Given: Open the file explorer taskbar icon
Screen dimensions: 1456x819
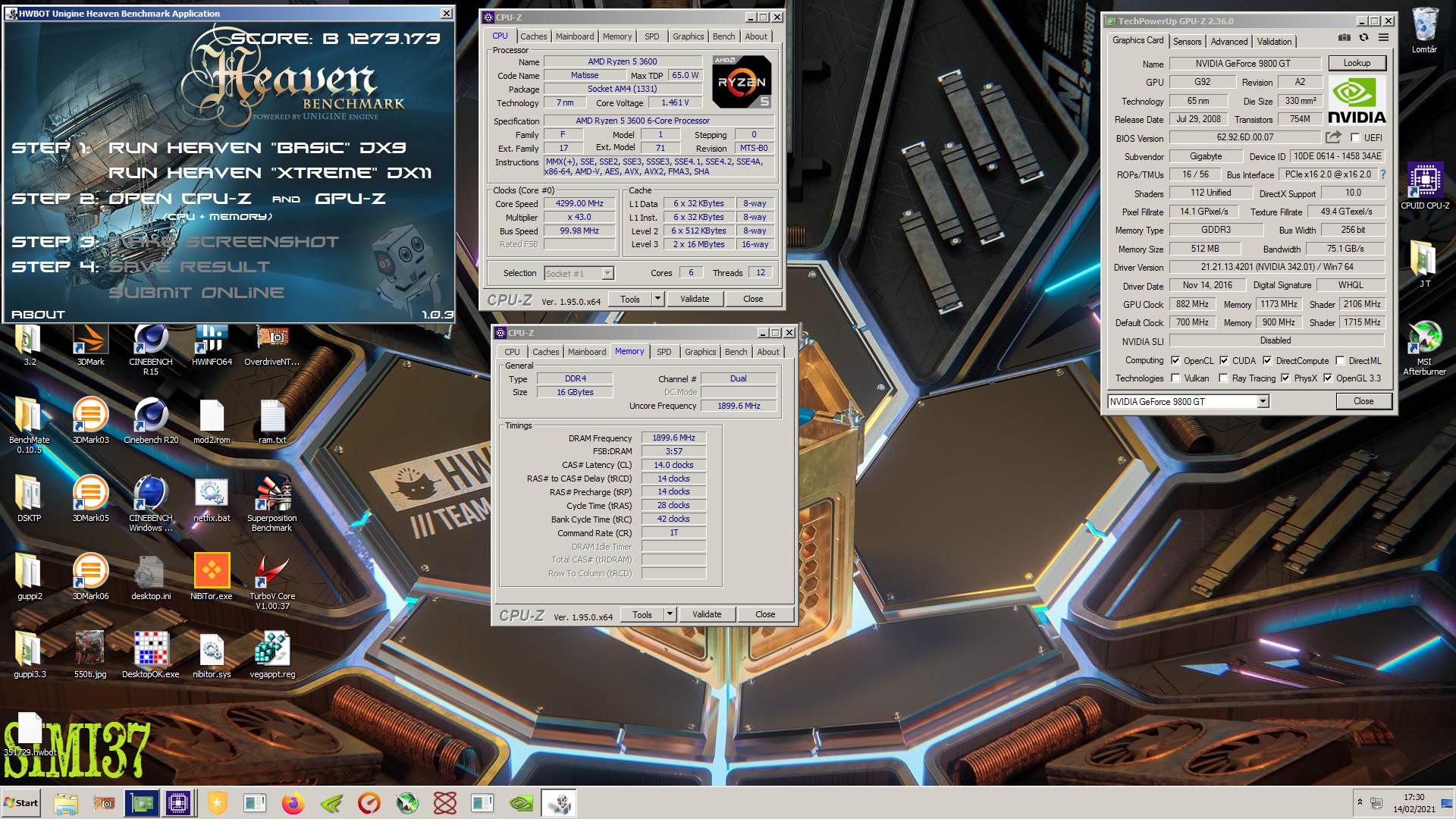Looking at the screenshot, I should [66, 803].
